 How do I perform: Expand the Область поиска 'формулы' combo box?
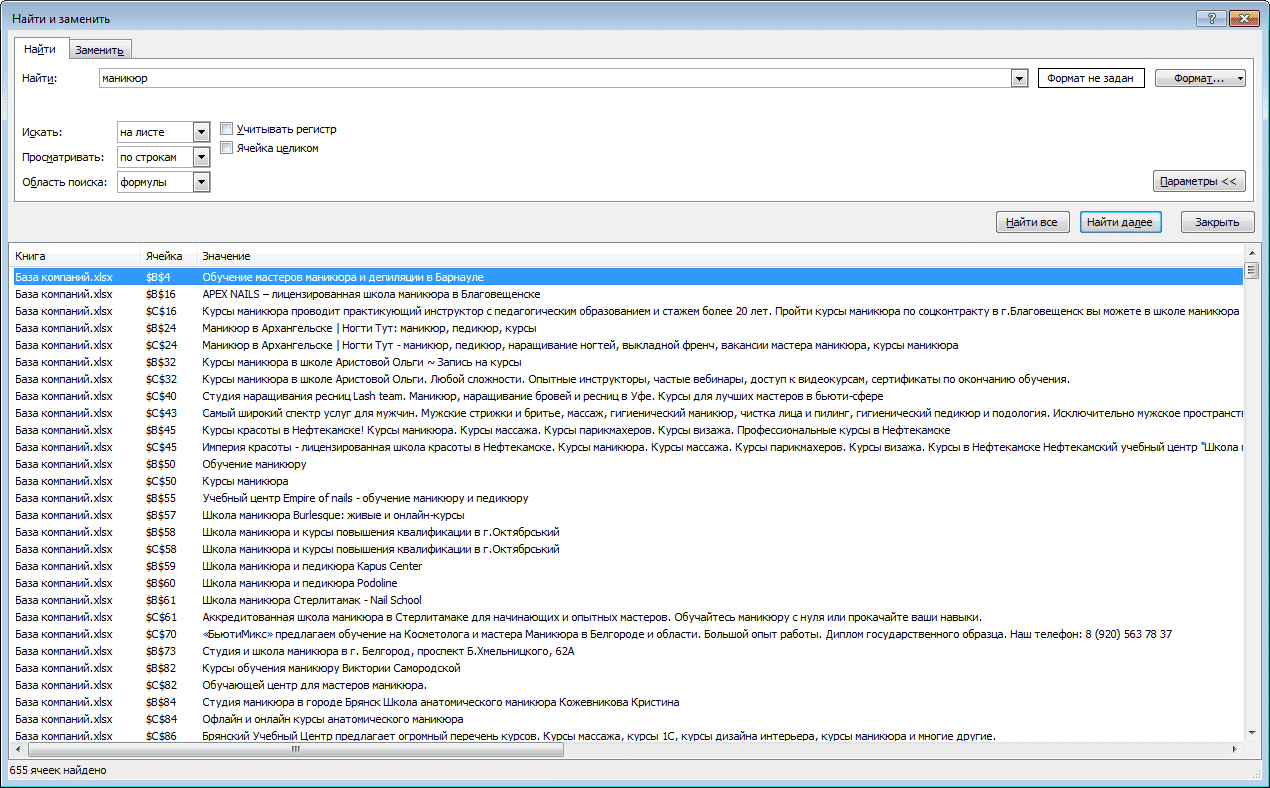(201, 182)
